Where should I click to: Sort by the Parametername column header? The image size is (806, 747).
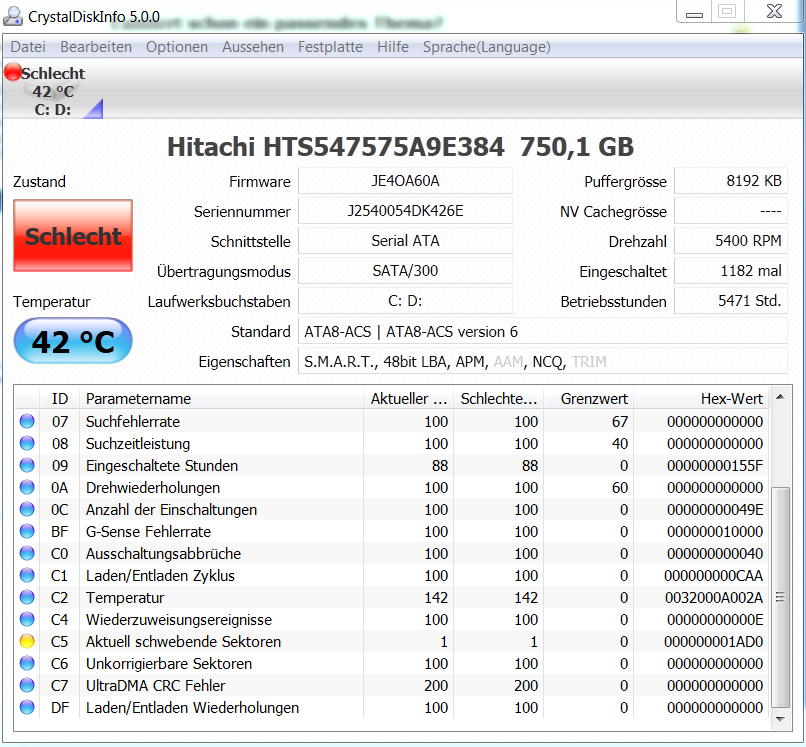coord(222,398)
